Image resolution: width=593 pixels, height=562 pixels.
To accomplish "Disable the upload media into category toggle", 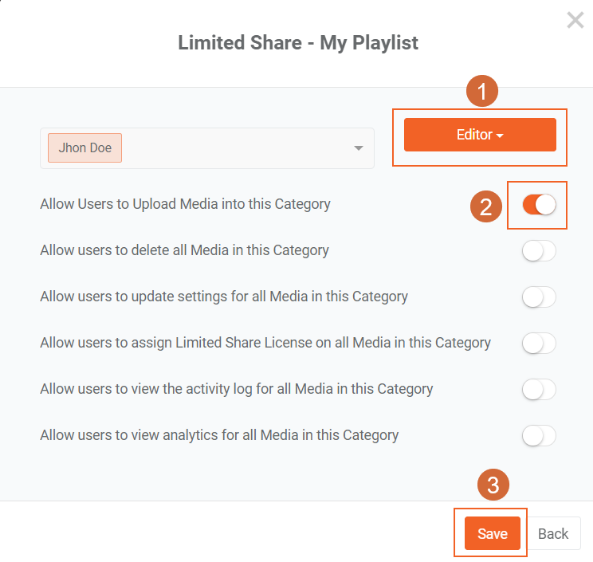I will (x=539, y=205).
